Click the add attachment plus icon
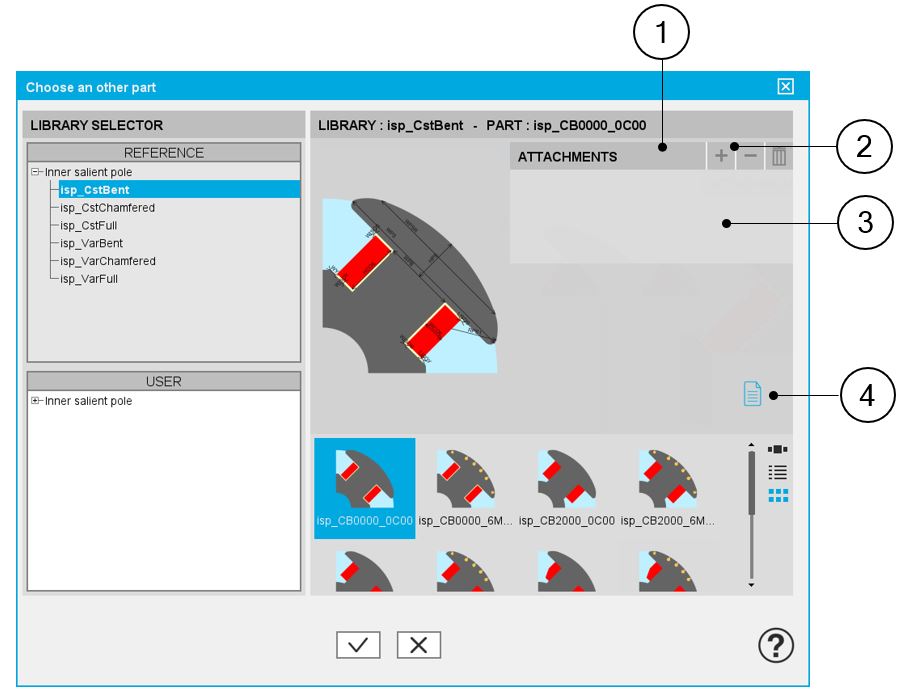Image resolution: width=904 pixels, height=700 pixels. tap(721, 157)
